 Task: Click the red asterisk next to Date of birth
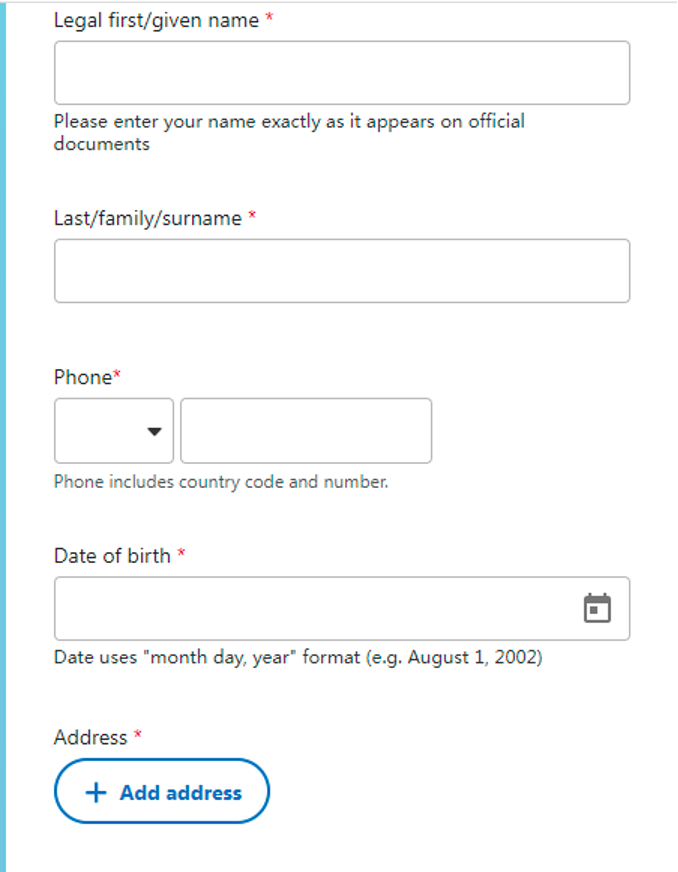(181, 554)
